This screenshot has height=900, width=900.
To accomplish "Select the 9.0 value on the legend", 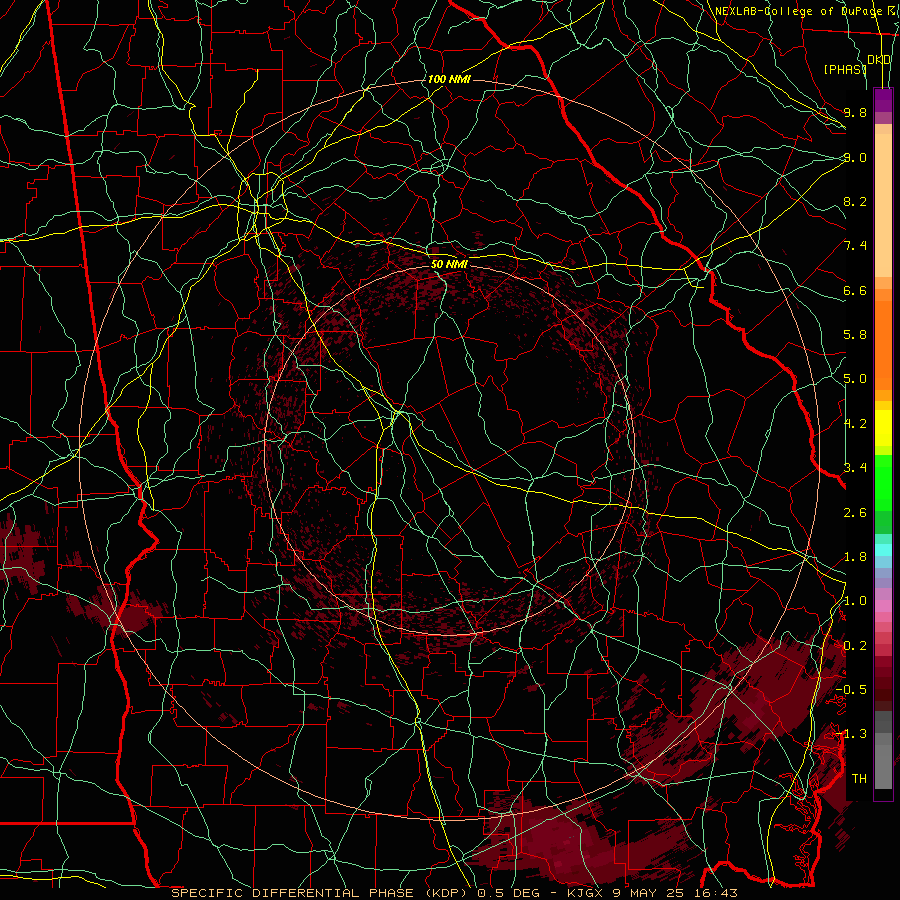I will [x=855, y=157].
